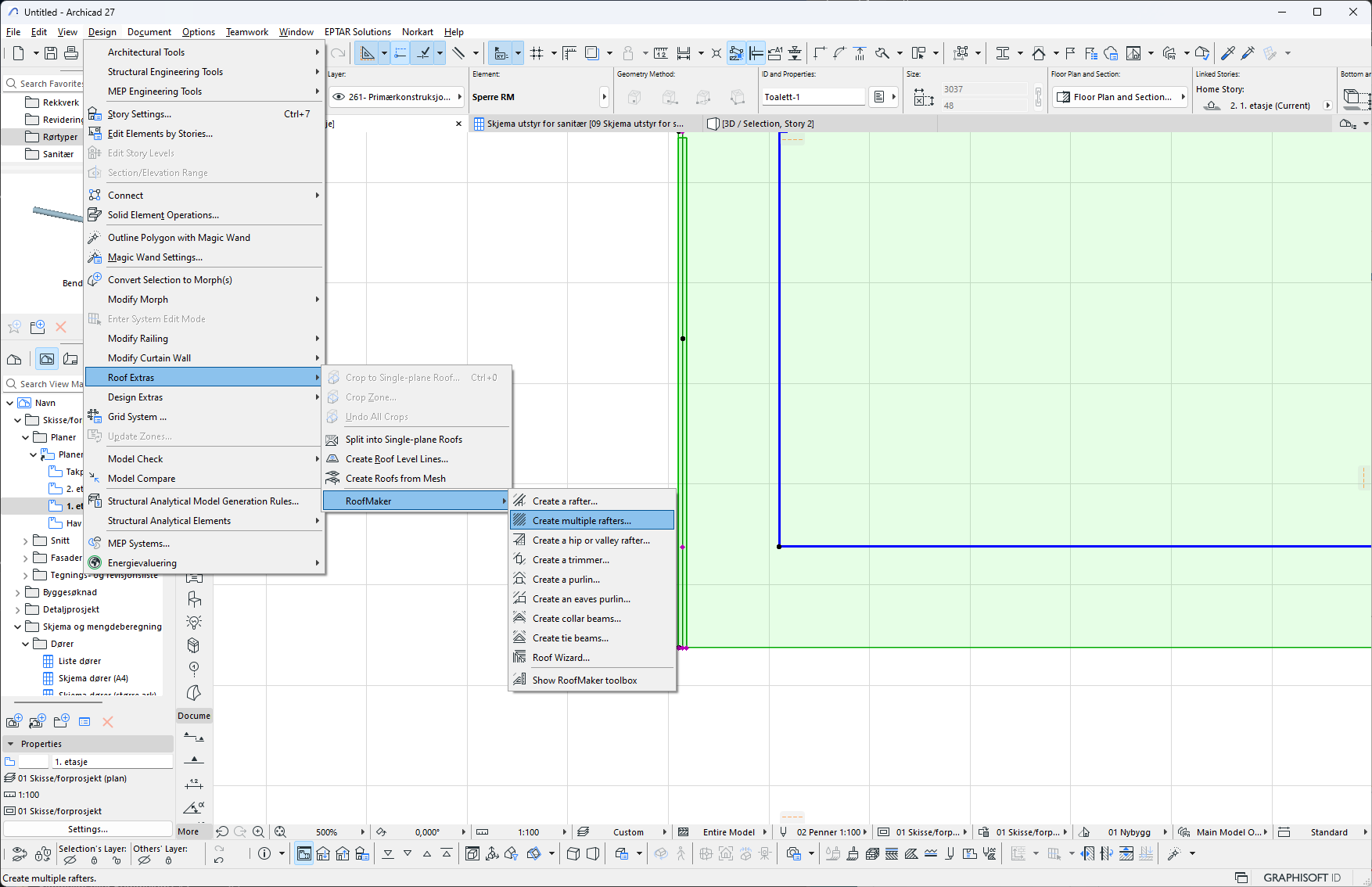The height and width of the screenshot is (887, 1372).
Task: Choose Create a rafter from RoofMaker submenu
Action: 565,501
